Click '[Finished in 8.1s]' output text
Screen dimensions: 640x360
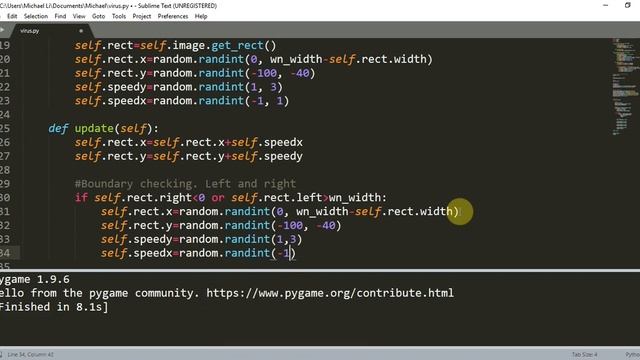[54, 307]
